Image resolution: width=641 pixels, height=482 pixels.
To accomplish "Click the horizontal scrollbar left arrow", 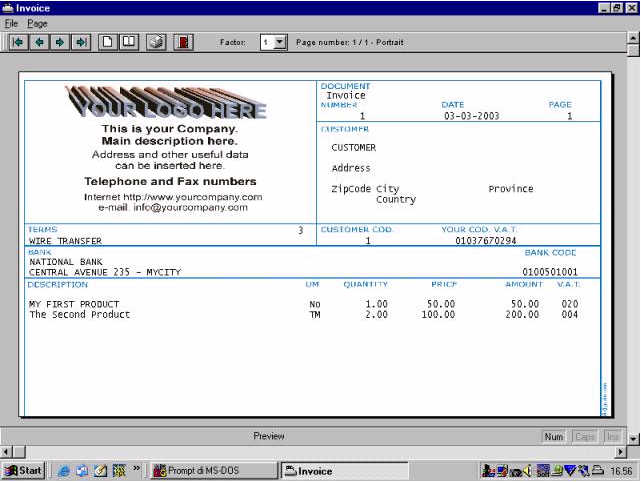I will pyautogui.click(x=6, y=452).
